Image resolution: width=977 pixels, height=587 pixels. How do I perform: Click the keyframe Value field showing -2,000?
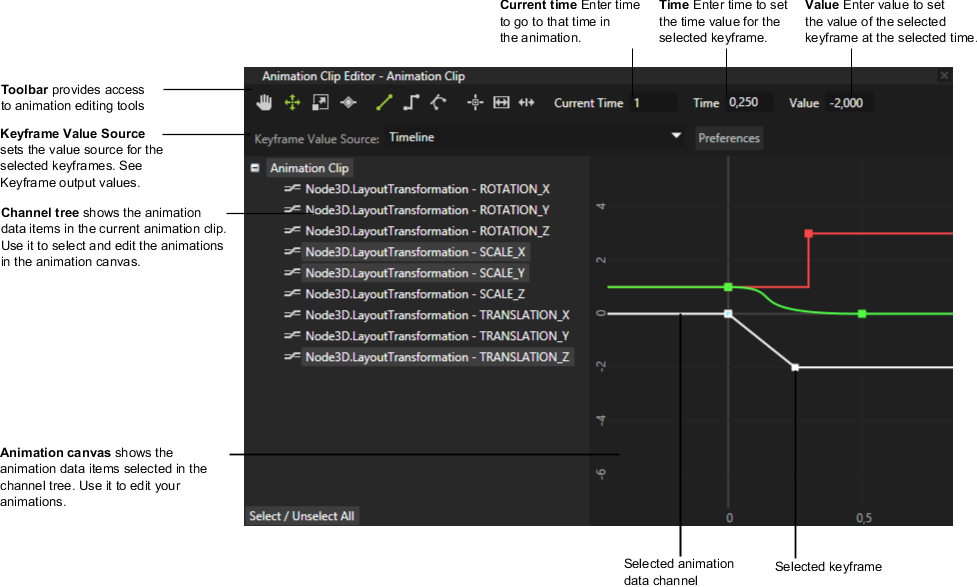pyautogui.click(x=848, y=102)
